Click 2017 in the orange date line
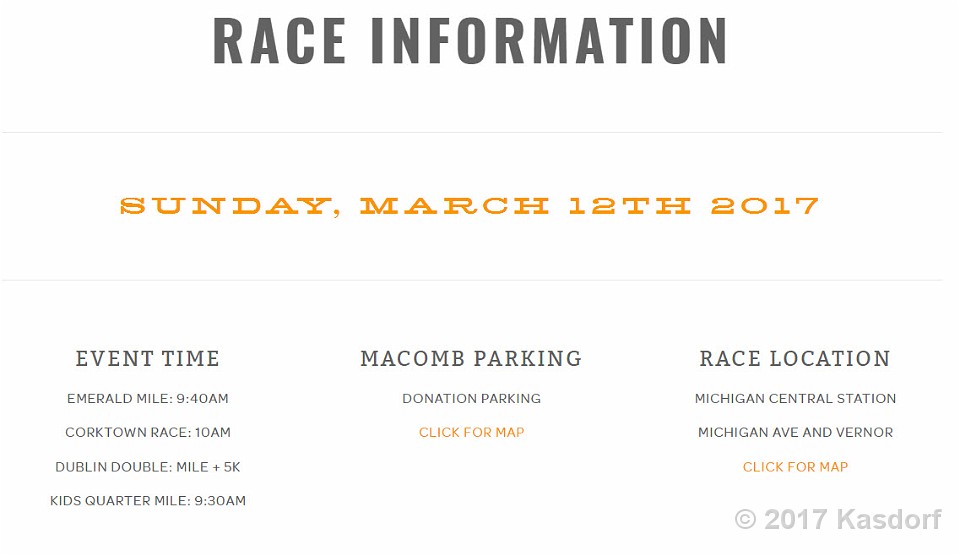Viewport: 960px width, 556px height. [764, 206]
